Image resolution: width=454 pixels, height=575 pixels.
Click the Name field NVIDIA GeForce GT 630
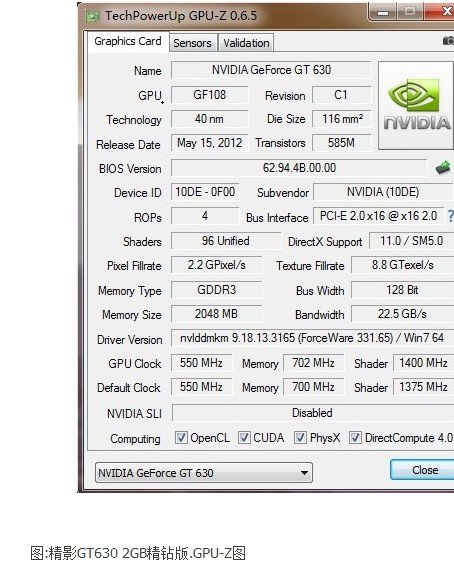coord(271,70)
